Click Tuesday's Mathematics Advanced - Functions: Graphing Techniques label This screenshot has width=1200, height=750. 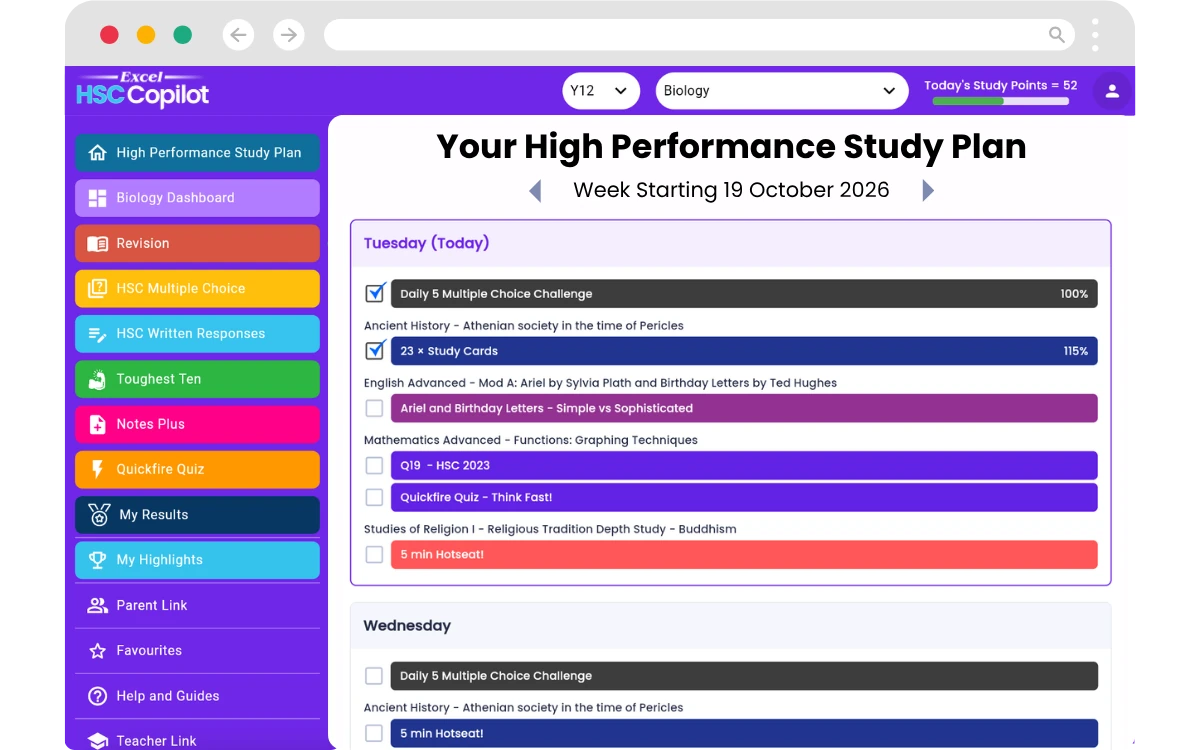click(x=531, y=440)
